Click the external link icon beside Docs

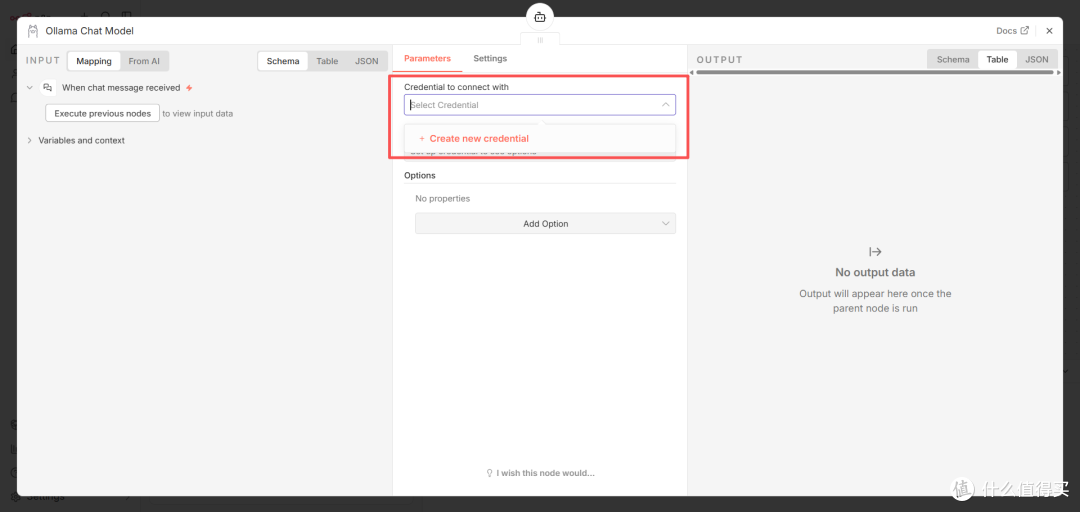[x=1024, y=30]
